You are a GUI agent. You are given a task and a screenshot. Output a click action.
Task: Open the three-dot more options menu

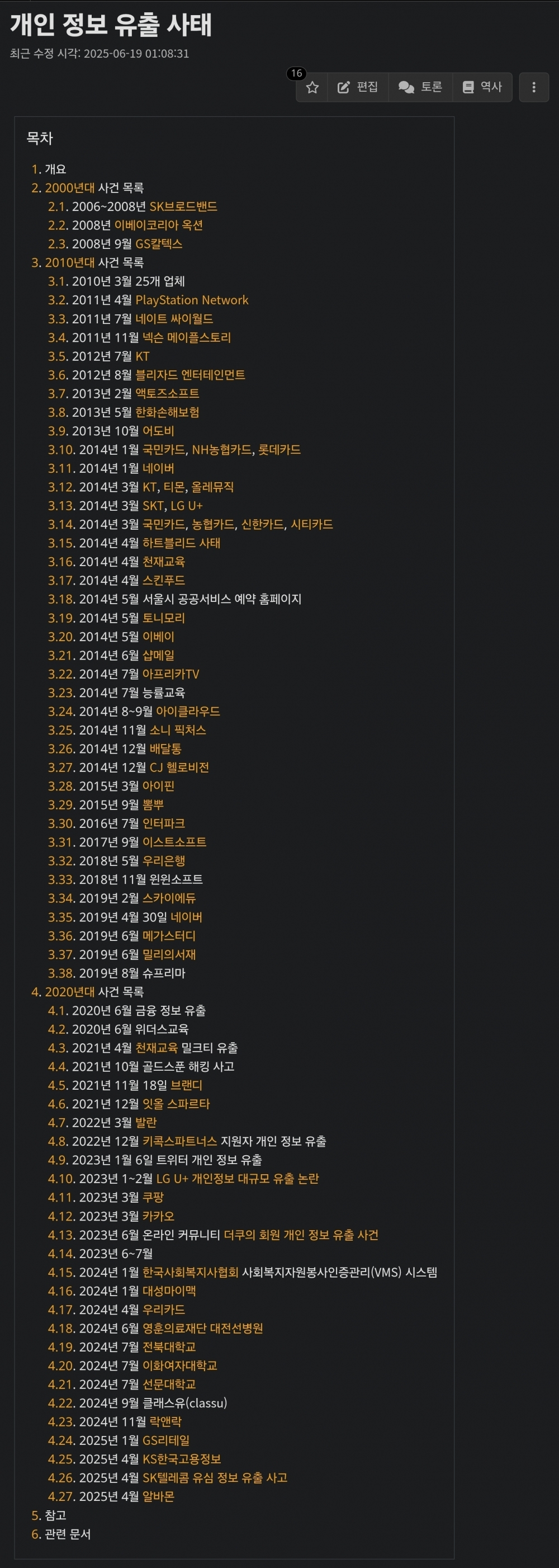click(534, 87)
